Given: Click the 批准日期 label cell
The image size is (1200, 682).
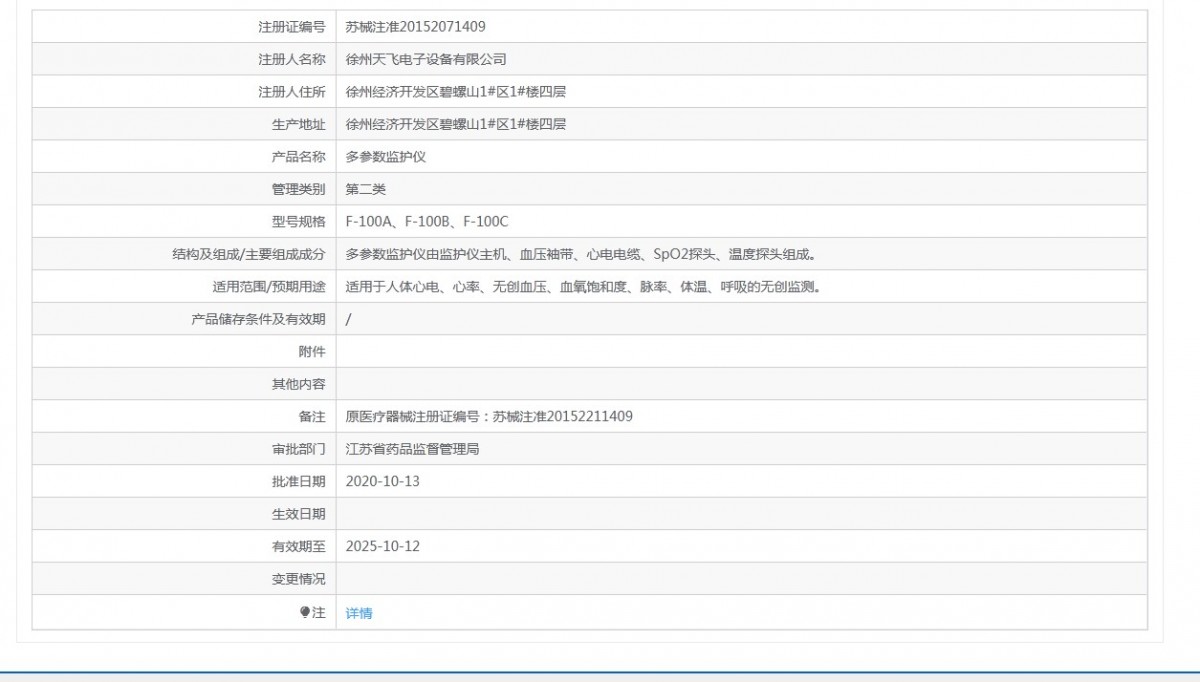Looking at the screenshot, I should tap(184, 481).
